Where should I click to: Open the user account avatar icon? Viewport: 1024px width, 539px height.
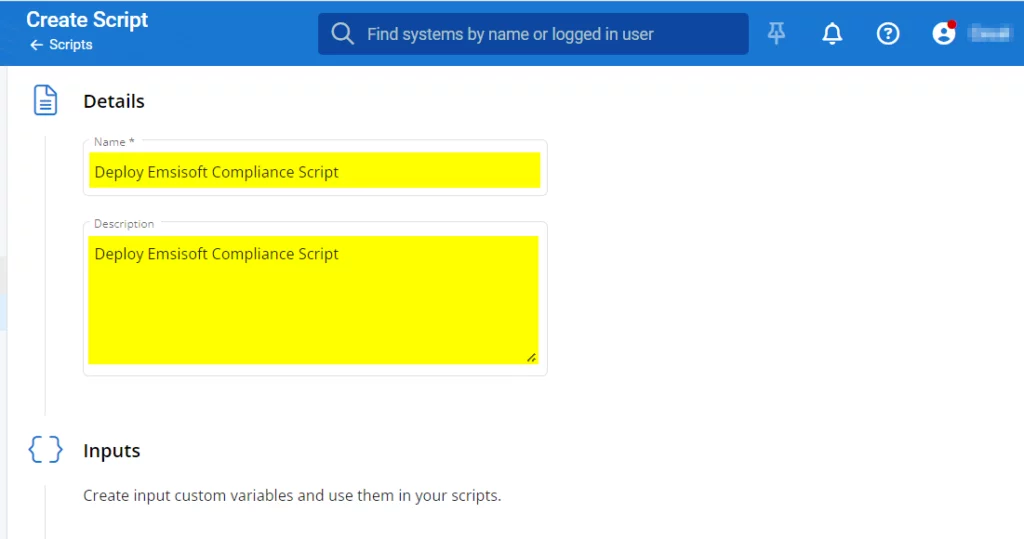click(943, 34)
